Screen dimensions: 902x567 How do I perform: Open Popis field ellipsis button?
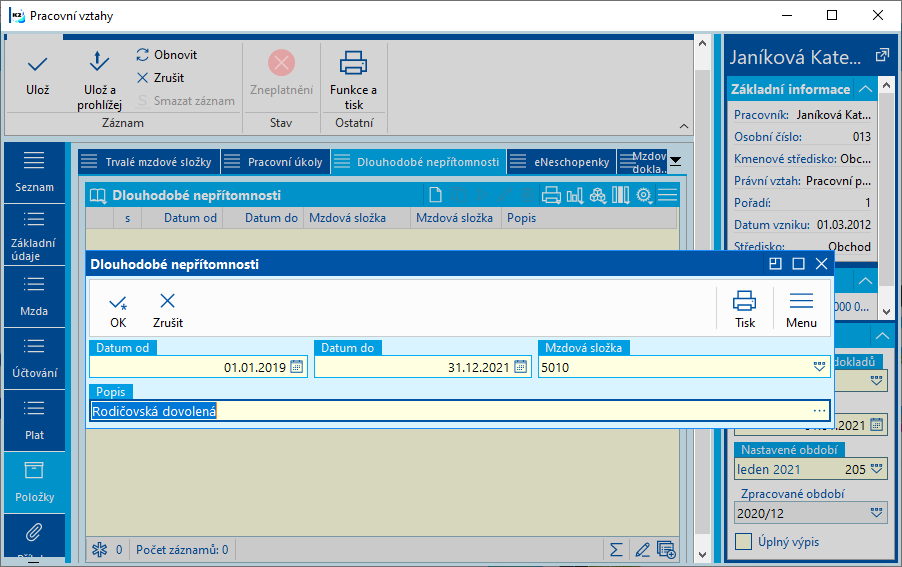[820, 411]
